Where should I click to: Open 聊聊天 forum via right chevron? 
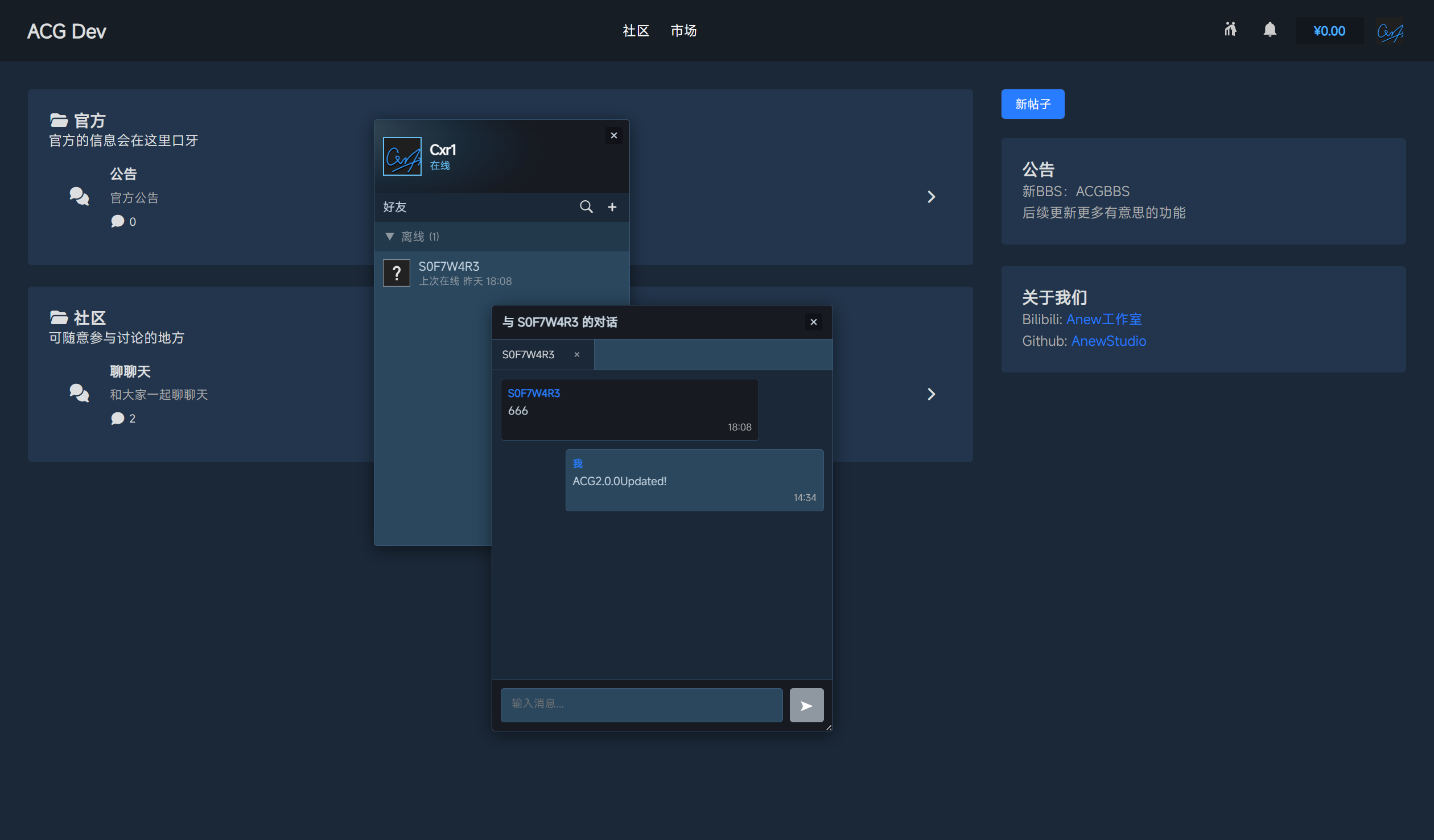click(x=931, y=394)
